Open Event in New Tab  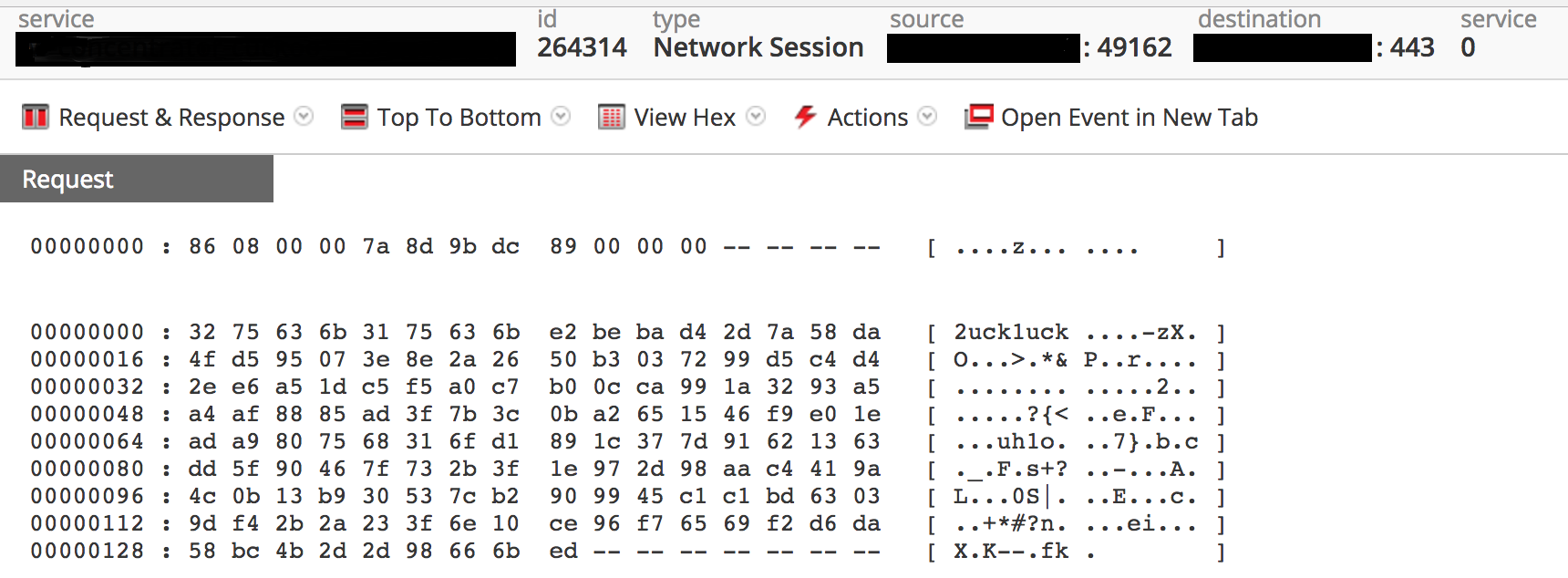coord(1128,117)
